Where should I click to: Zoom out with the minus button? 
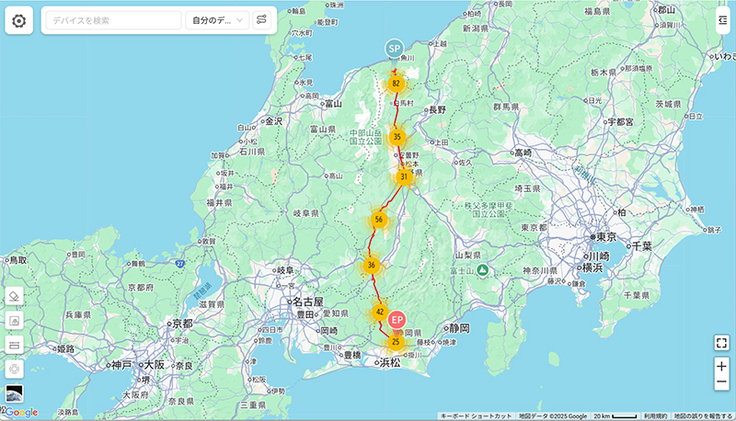722,383
